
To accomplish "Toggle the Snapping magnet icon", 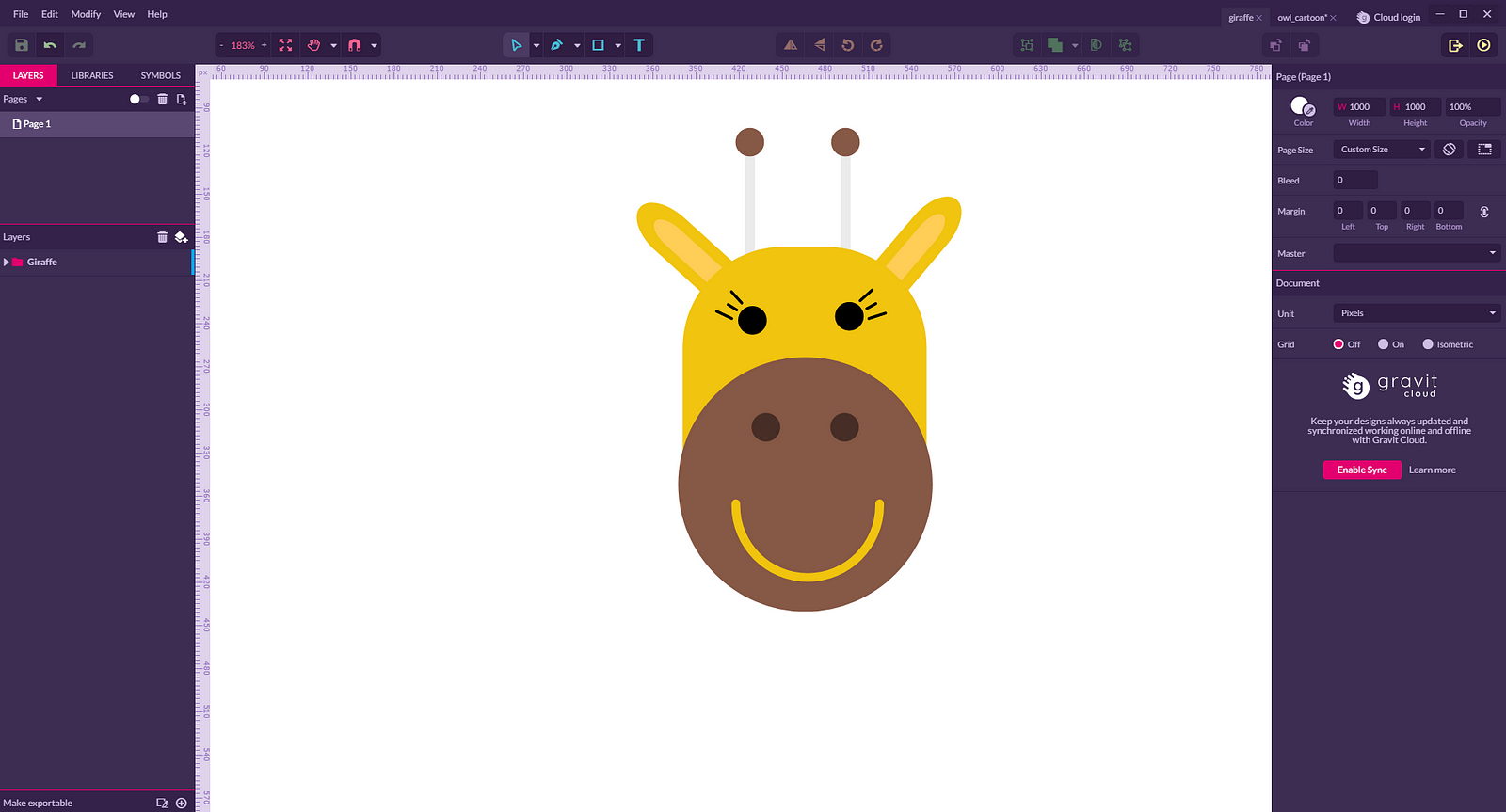I will coord(355,45).
